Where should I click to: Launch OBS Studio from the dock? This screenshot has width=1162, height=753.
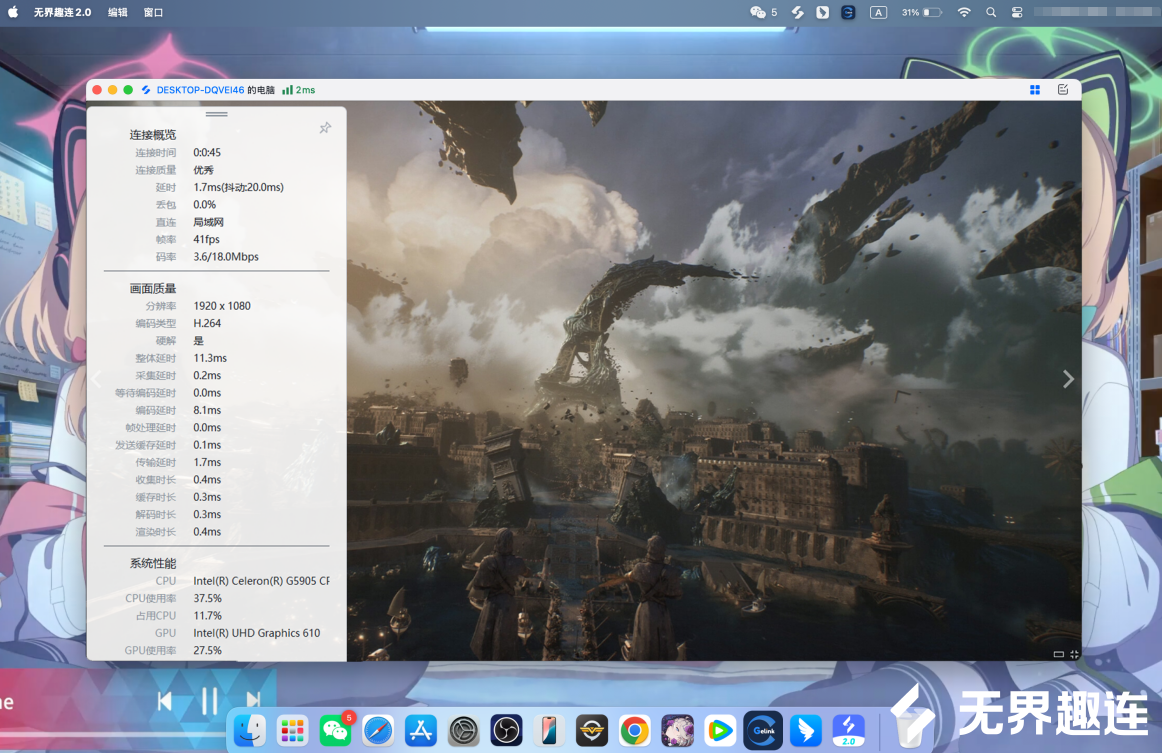click(x=507, y=731)
